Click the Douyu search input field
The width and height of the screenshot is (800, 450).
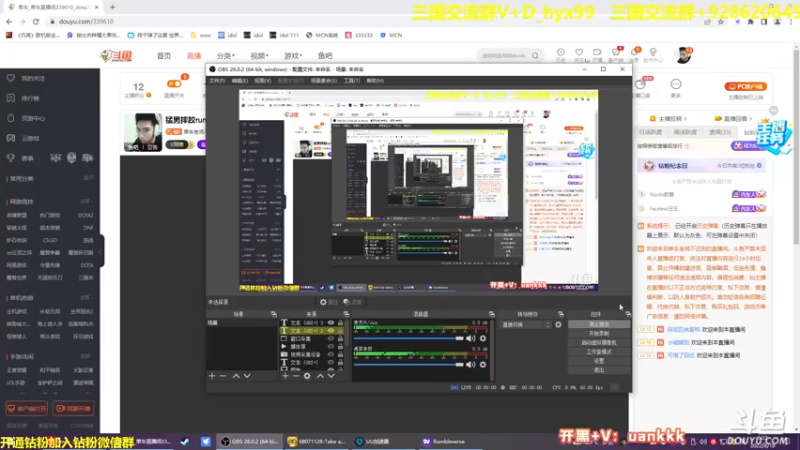coord(503,56)
